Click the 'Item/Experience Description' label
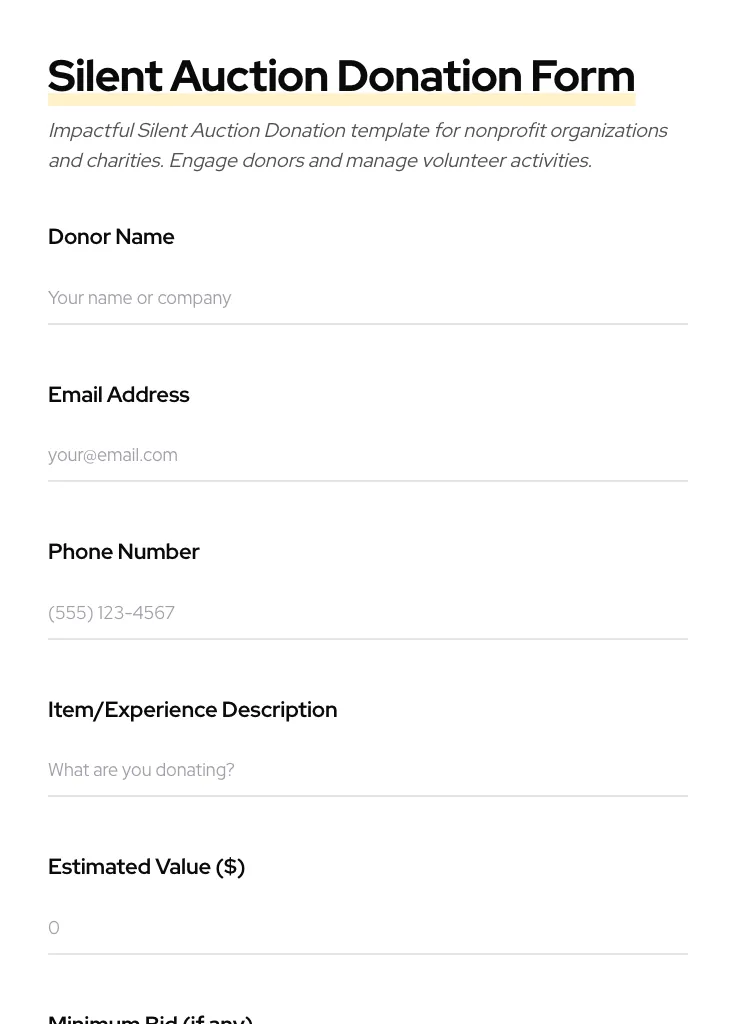Screen dimensions: 736x1024 [x=192, y=710]
